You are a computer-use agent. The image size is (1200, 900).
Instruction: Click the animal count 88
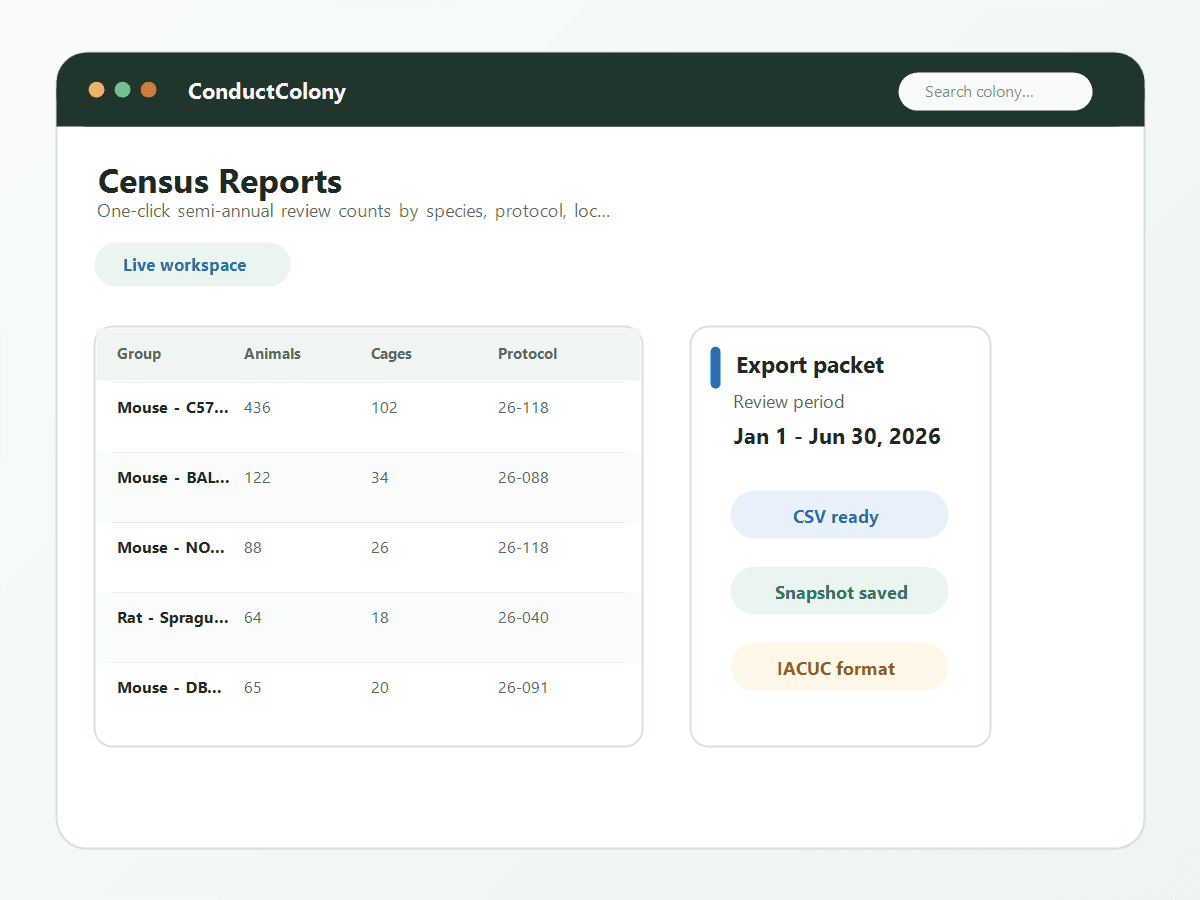(x=253, y=548)
